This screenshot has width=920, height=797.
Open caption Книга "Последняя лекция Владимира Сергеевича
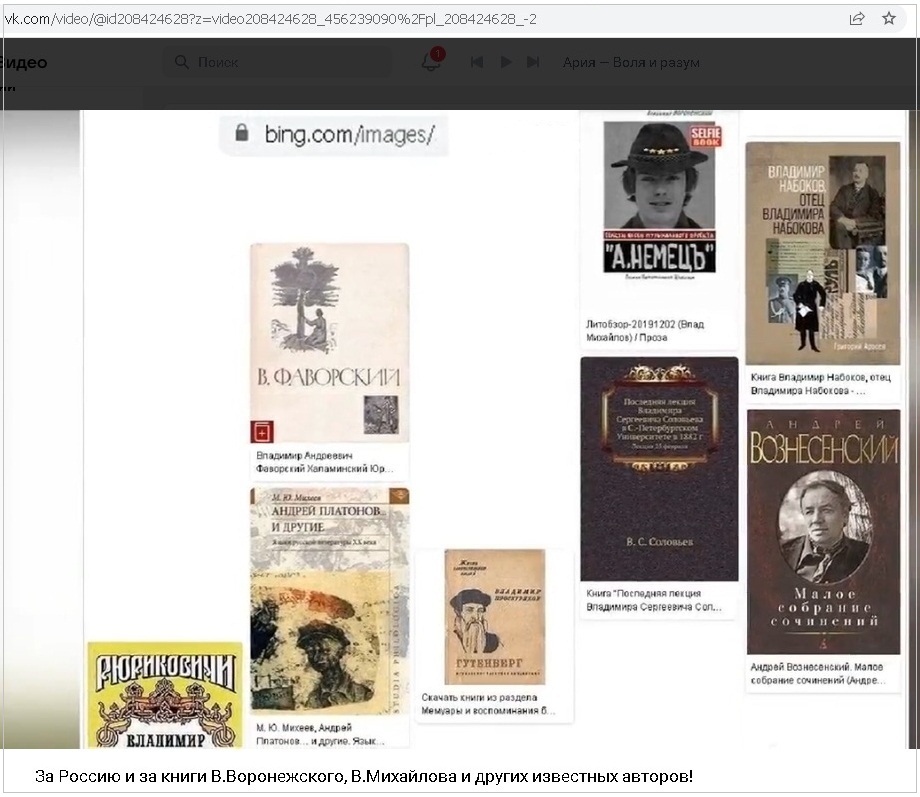654,600
